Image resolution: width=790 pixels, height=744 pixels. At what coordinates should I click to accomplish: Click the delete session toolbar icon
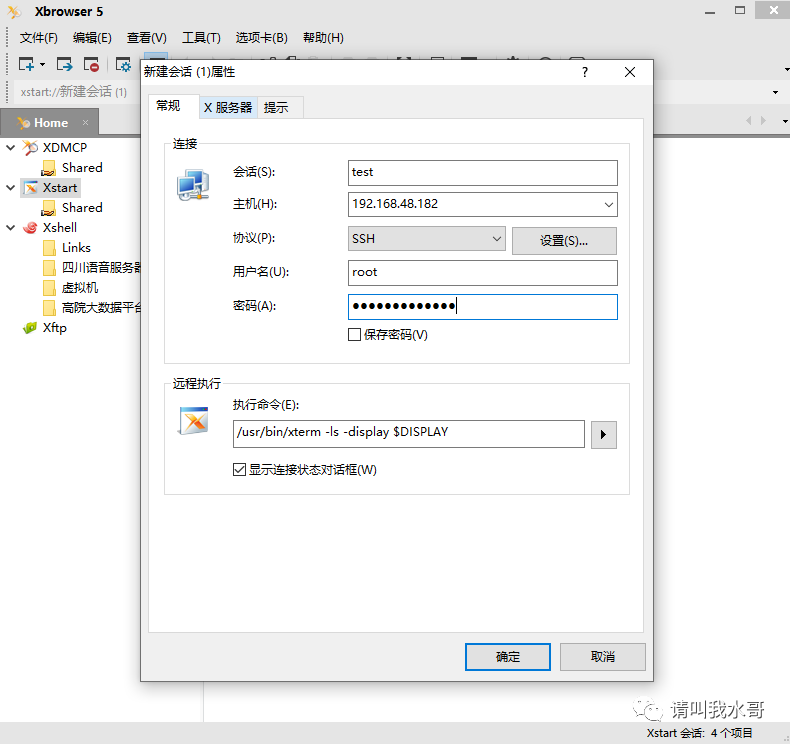pos(91,64)
